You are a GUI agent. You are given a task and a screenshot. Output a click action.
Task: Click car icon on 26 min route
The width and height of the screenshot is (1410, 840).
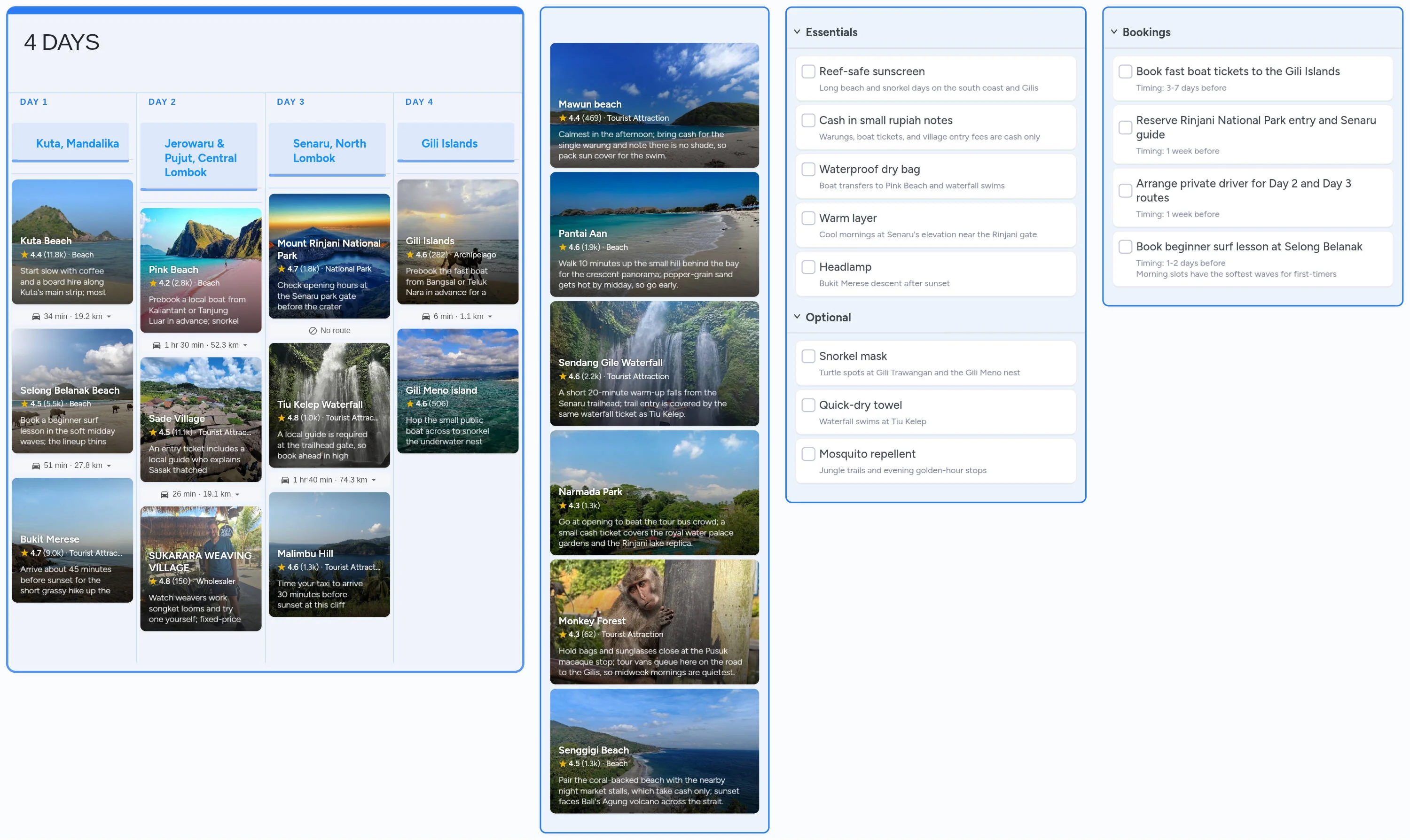[165, 494]
